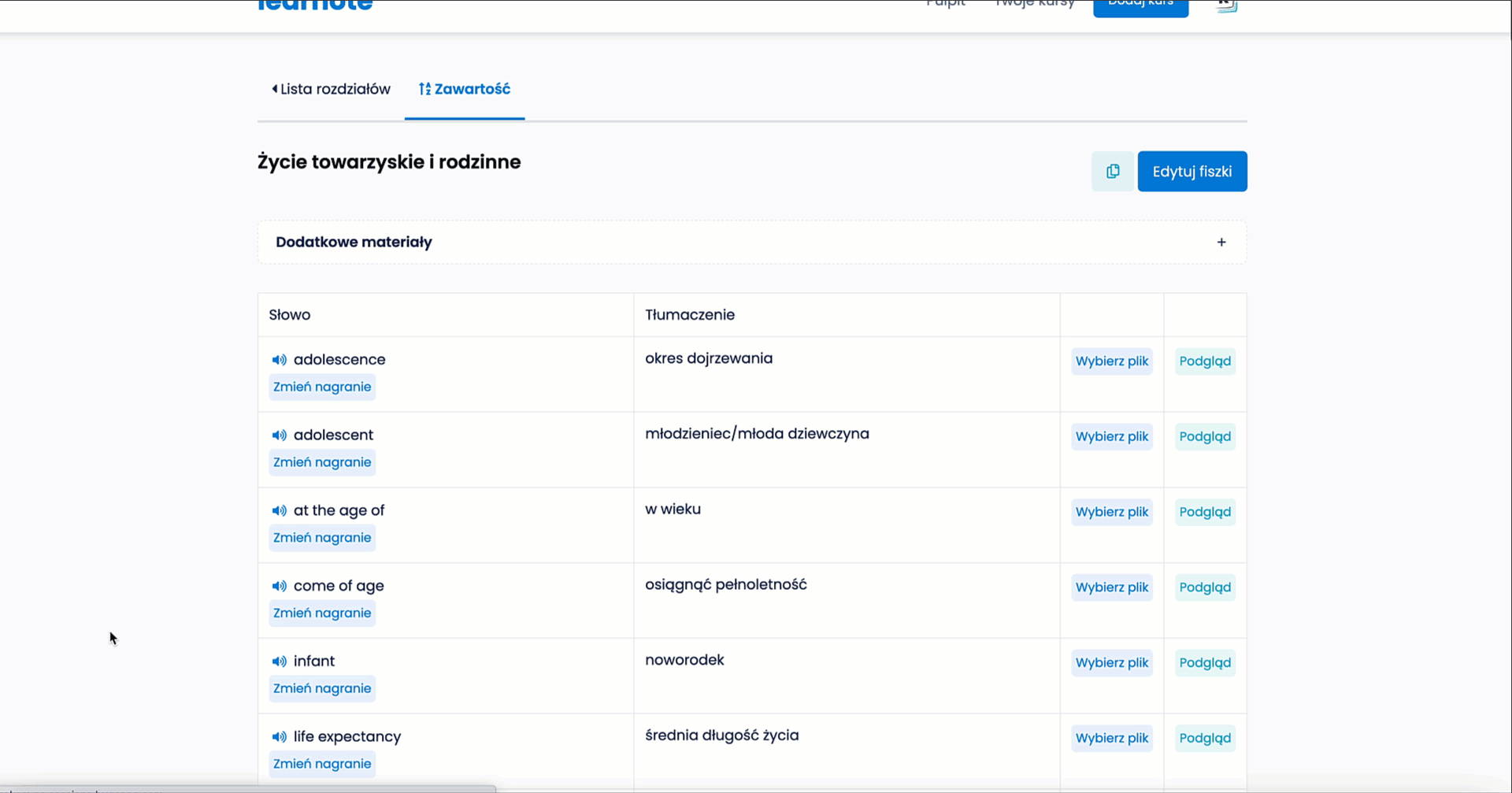
Task: Go back to Lista rozdziałów
Action: coord(331,89)
